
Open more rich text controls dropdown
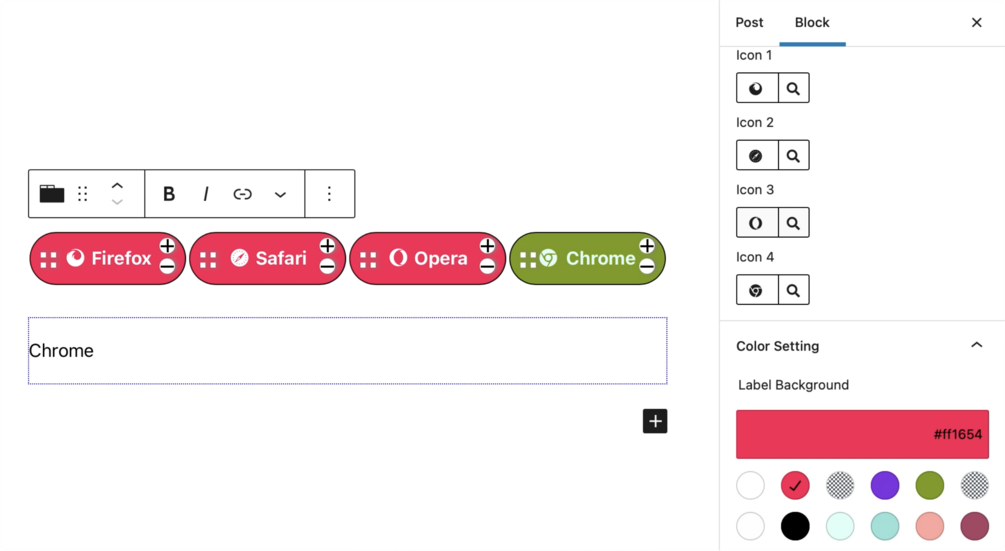tap(280, 193)
